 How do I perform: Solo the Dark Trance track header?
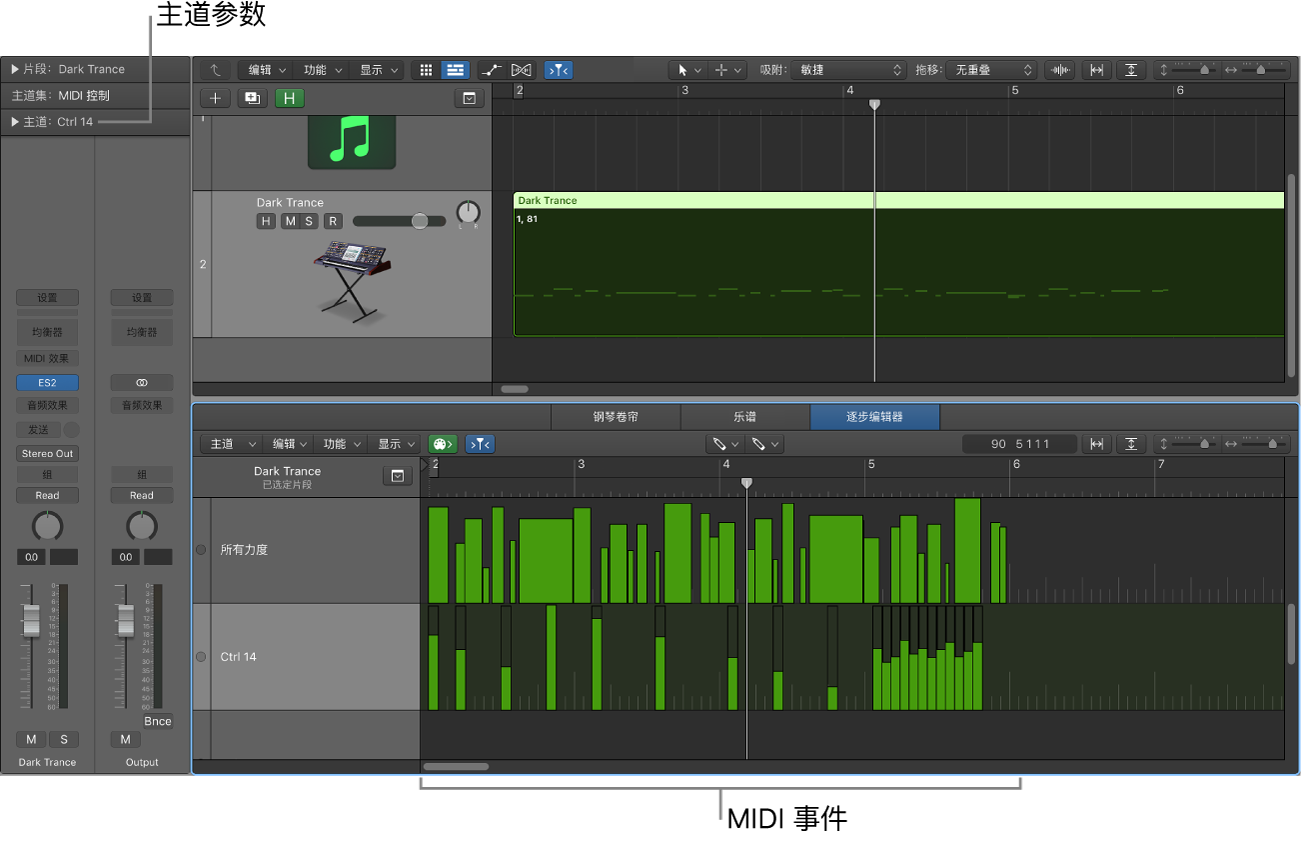[x=309, y=221]
